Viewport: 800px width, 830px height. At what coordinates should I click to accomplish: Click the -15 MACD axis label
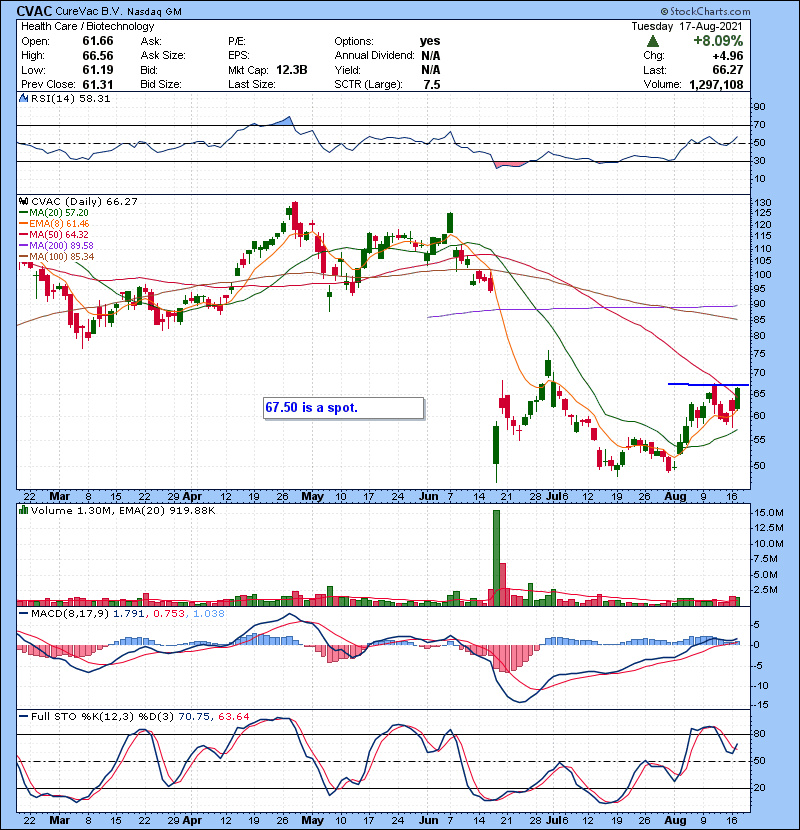(761, 705)
